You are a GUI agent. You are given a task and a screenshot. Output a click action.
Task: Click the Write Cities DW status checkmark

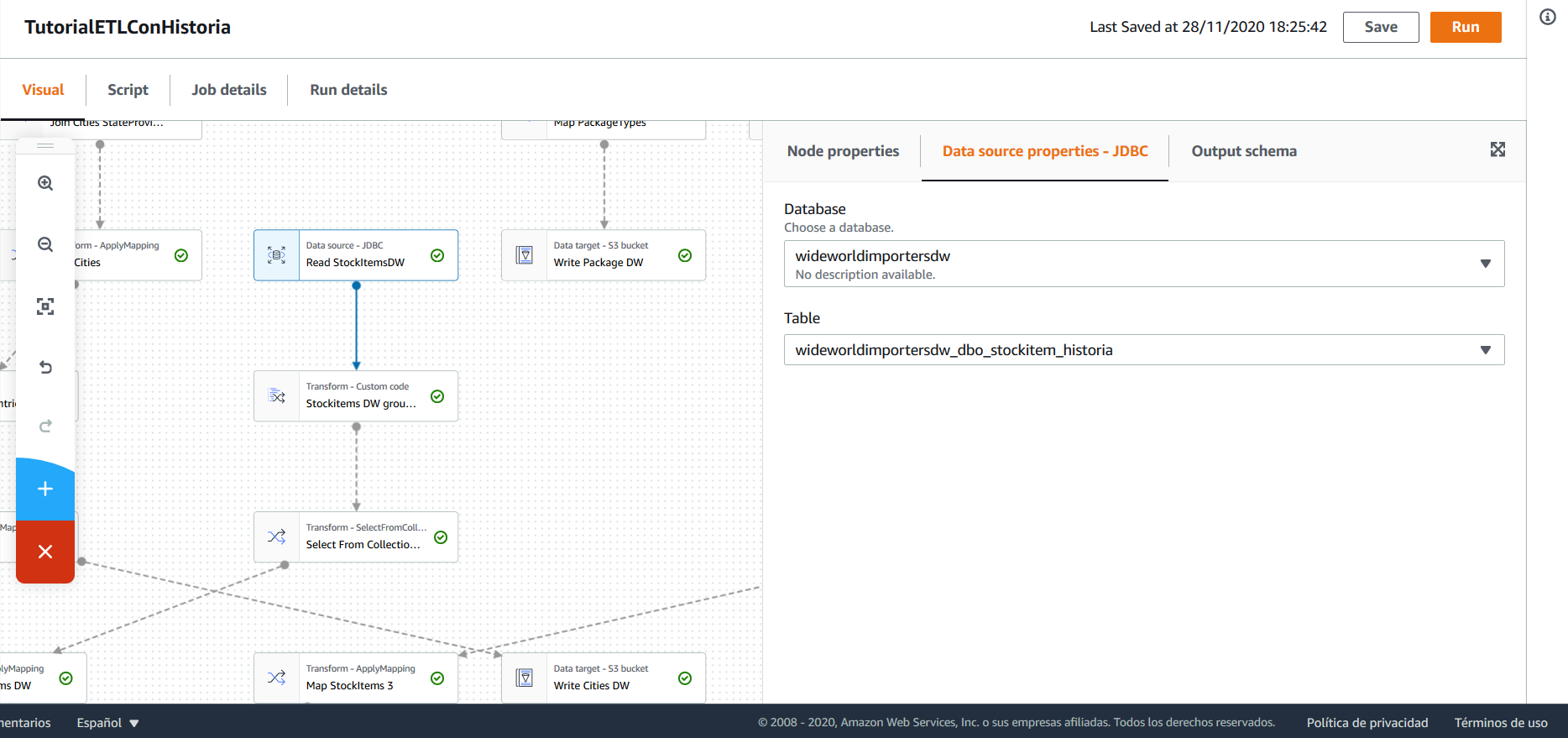pyautogui.click(x=685, y=678)
